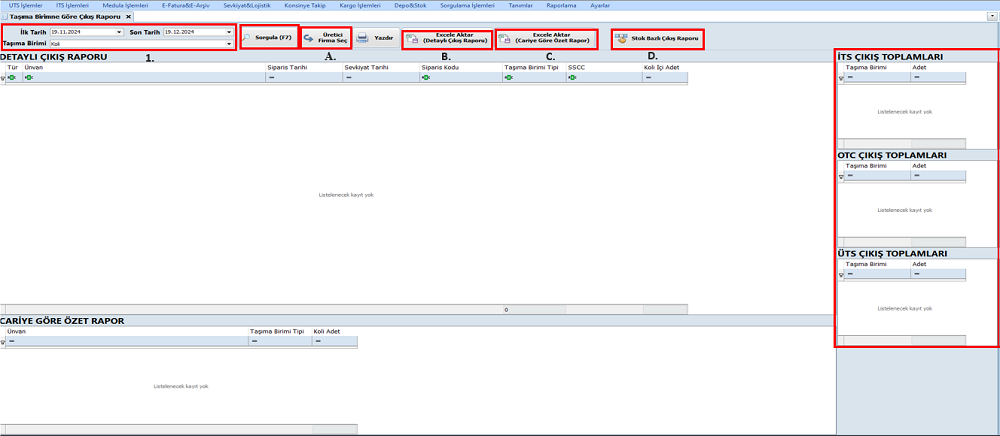Click the magnifier icon on Sorgula (F7)

[x=246, y=38]
